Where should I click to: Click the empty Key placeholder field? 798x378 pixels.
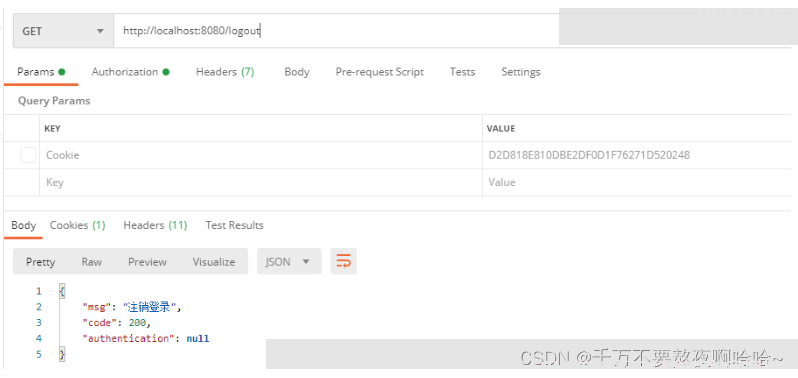[261, 182]
